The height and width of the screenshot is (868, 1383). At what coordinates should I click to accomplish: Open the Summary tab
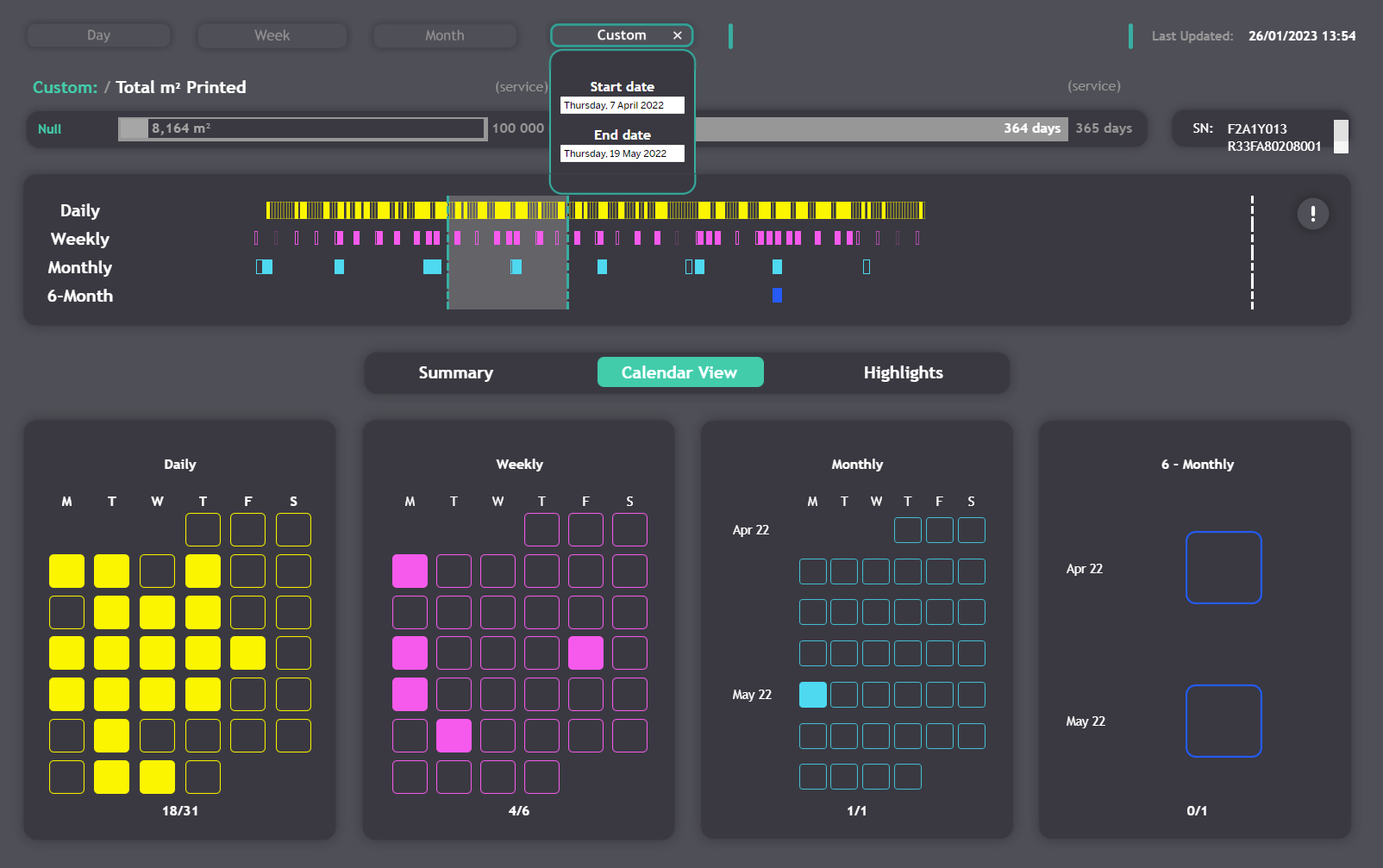[x=455, y=372]
